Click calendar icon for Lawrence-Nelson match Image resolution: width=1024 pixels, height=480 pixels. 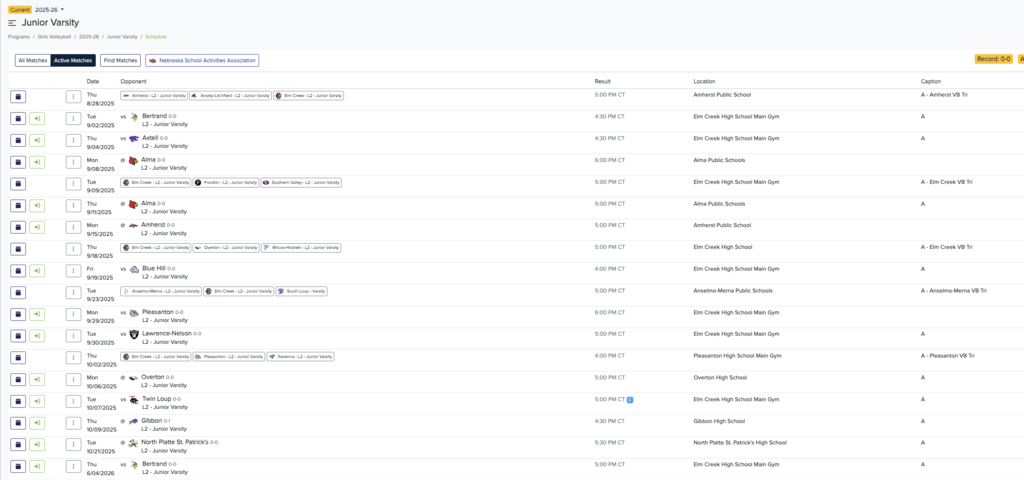point(18,336)
